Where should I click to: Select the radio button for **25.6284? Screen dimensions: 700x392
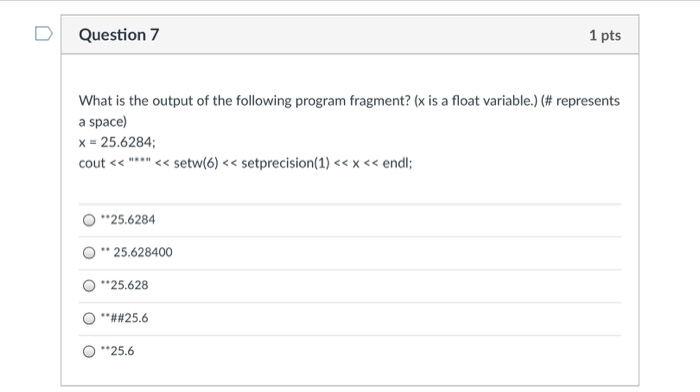click(x=89, y=220)
